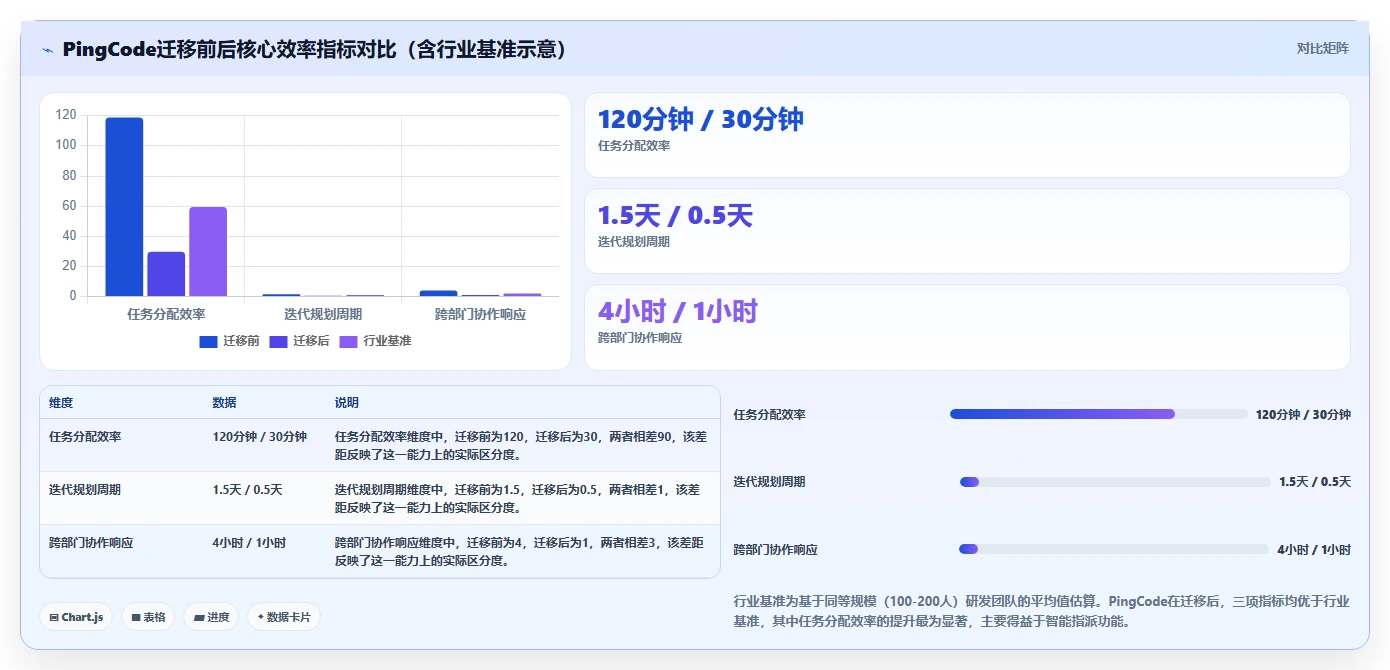Viewport: 1390px width, 670px height.
Task: Click the large 120分钟 / 30分钟 card value
Action: [700, 119]
